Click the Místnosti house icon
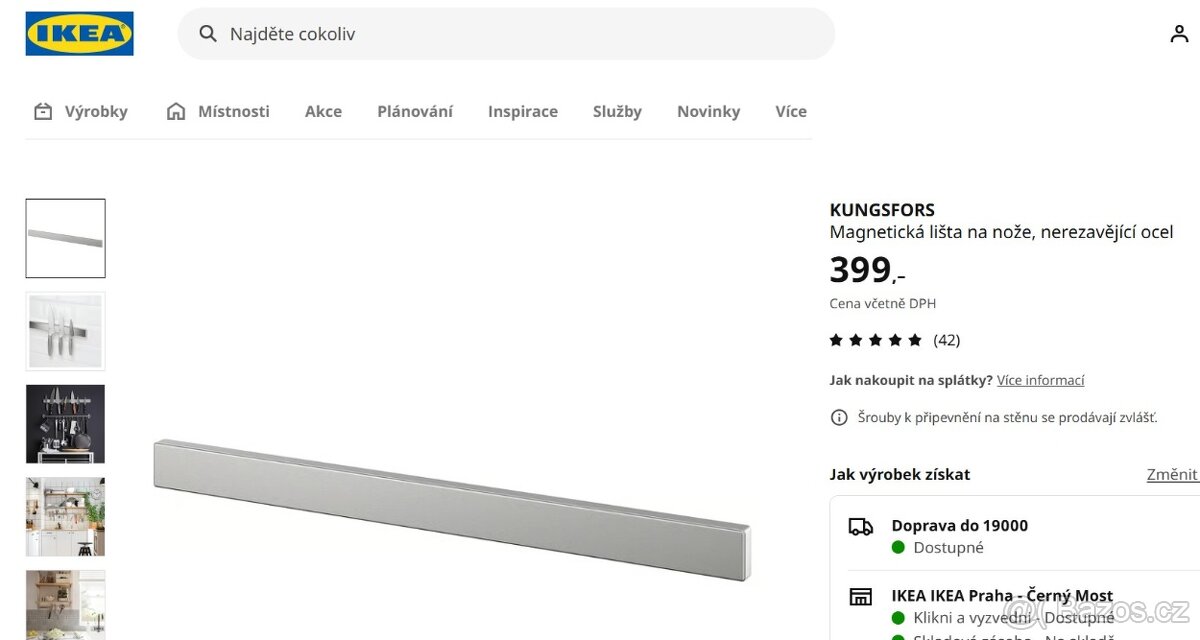Image resolution: width=1200 pixels, height=640 pixels. tap(176, 112)
